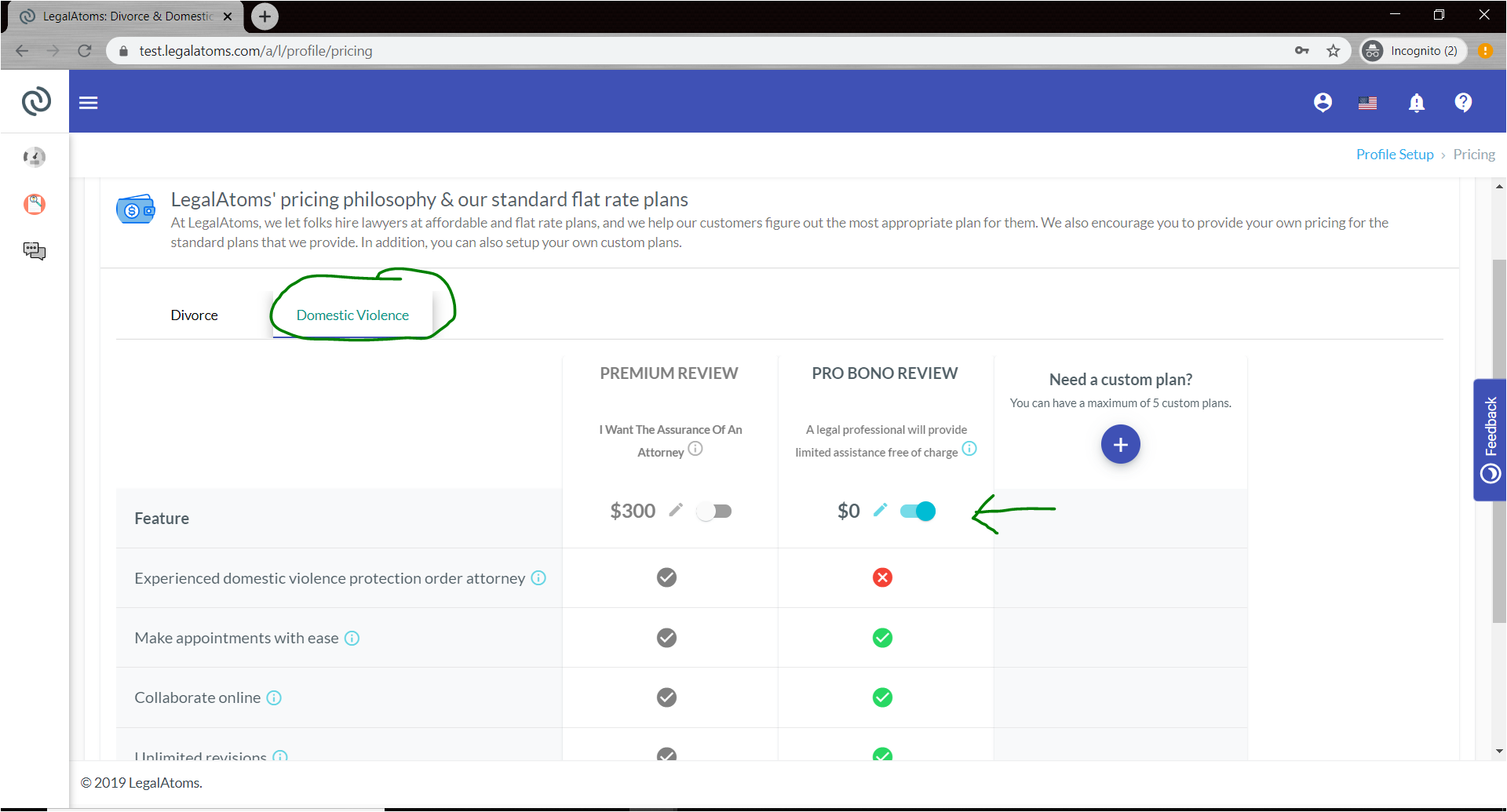The height and width of the screenshot is (812, 1507).
Task: Edit the $0 Pro Bono Review price
Action: click(x=880, y=510)
